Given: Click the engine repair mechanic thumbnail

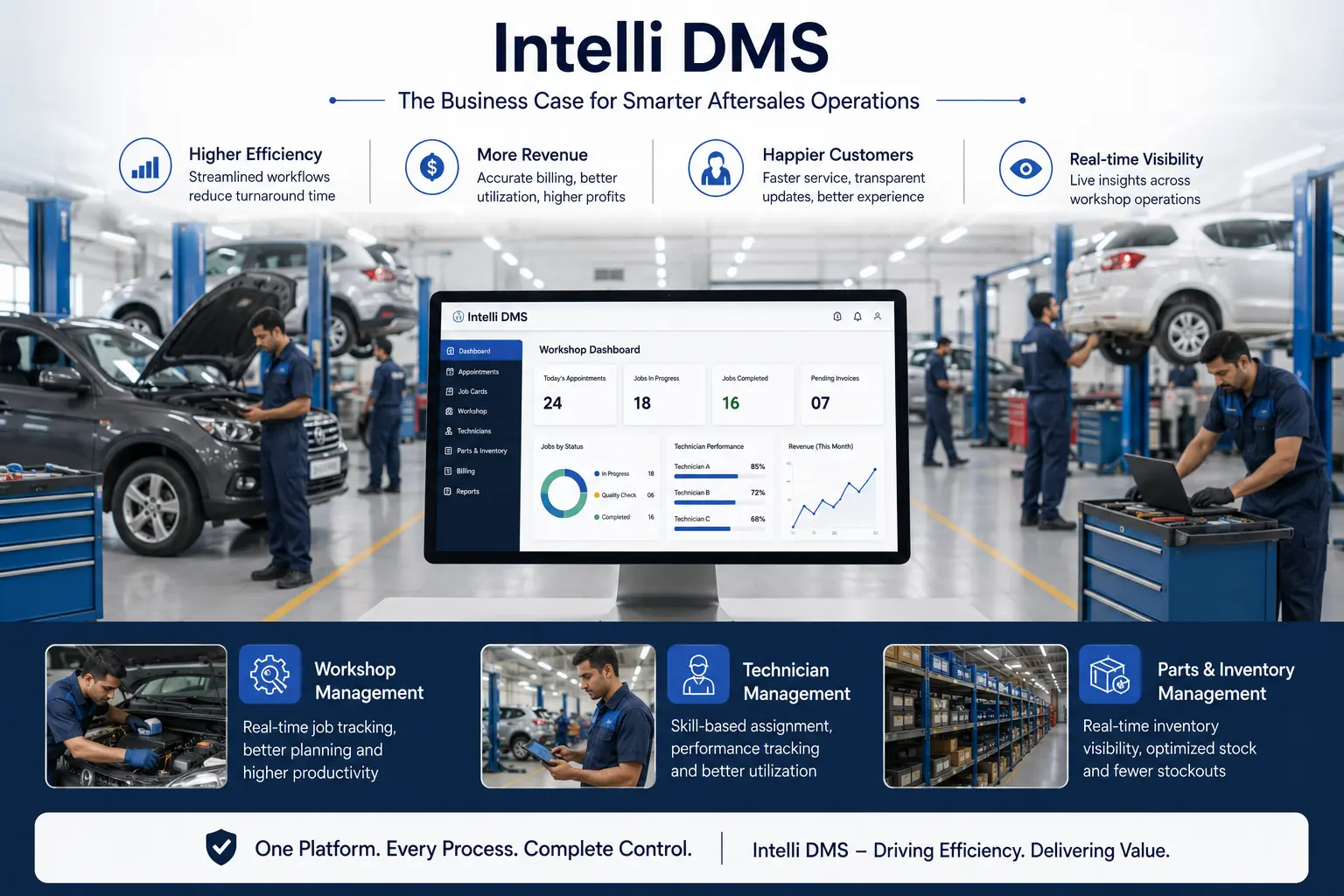Looking at the screenshot, I should (136, 717).
